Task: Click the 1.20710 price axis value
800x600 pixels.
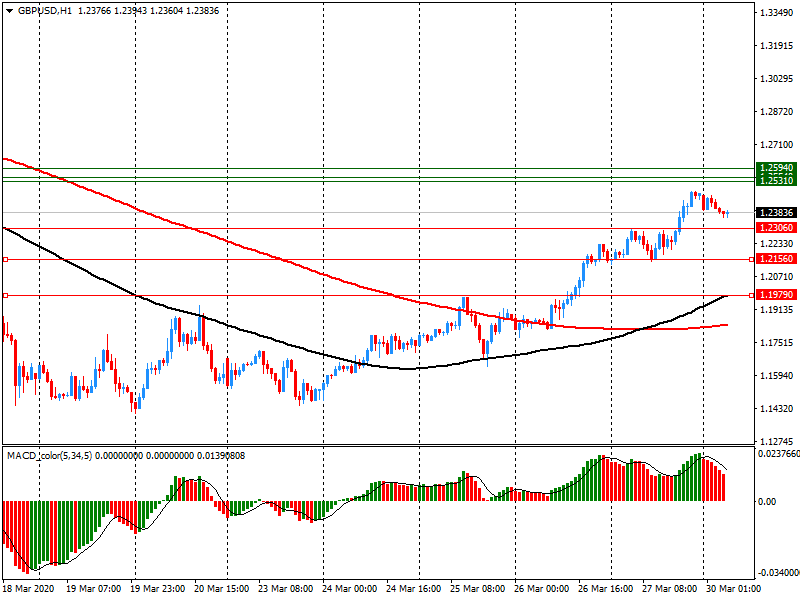Action: click(x=777, y=277)
